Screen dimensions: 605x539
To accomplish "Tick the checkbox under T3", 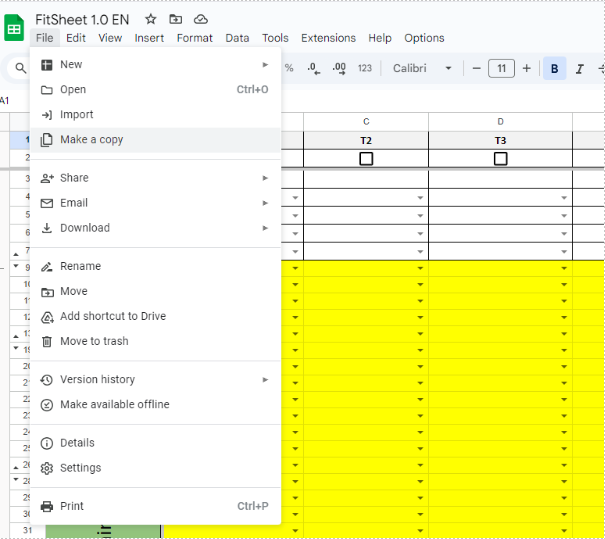I will tap(500, 159).
